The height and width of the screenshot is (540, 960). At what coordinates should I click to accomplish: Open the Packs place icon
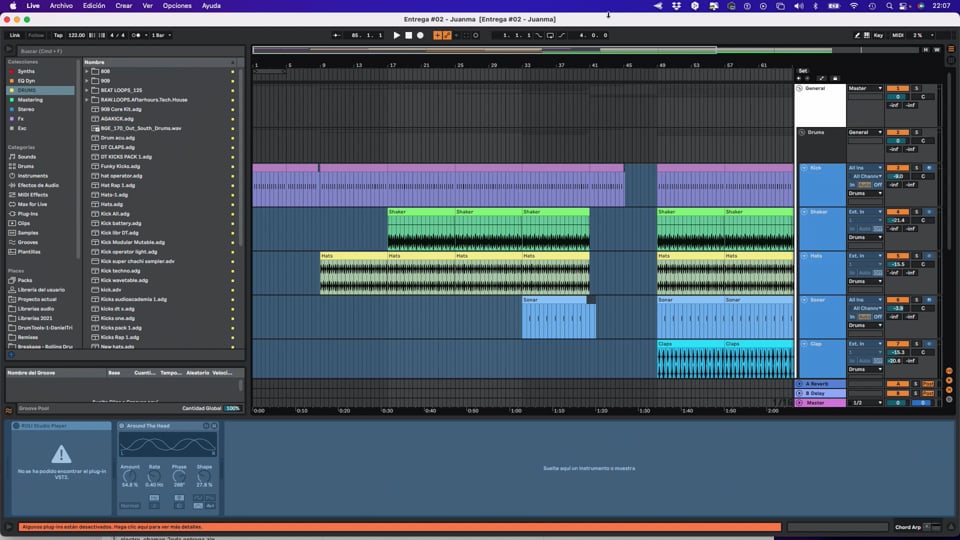point(12,280)
